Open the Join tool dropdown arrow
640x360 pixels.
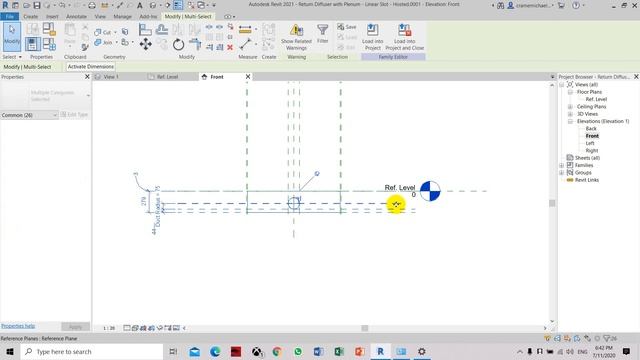(116, 42)
